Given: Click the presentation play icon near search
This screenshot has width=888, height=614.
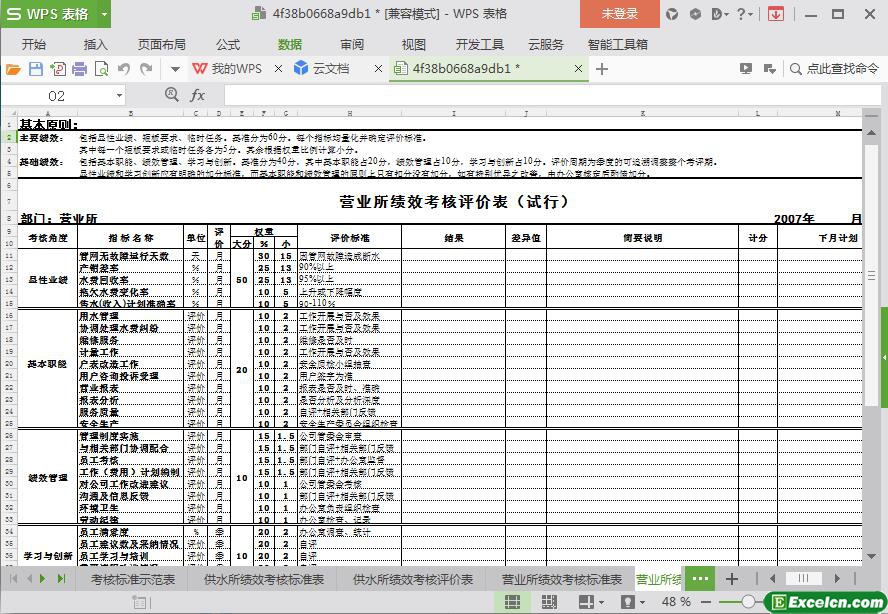Looking at the screenshot, I should click(x=746, y=69).
